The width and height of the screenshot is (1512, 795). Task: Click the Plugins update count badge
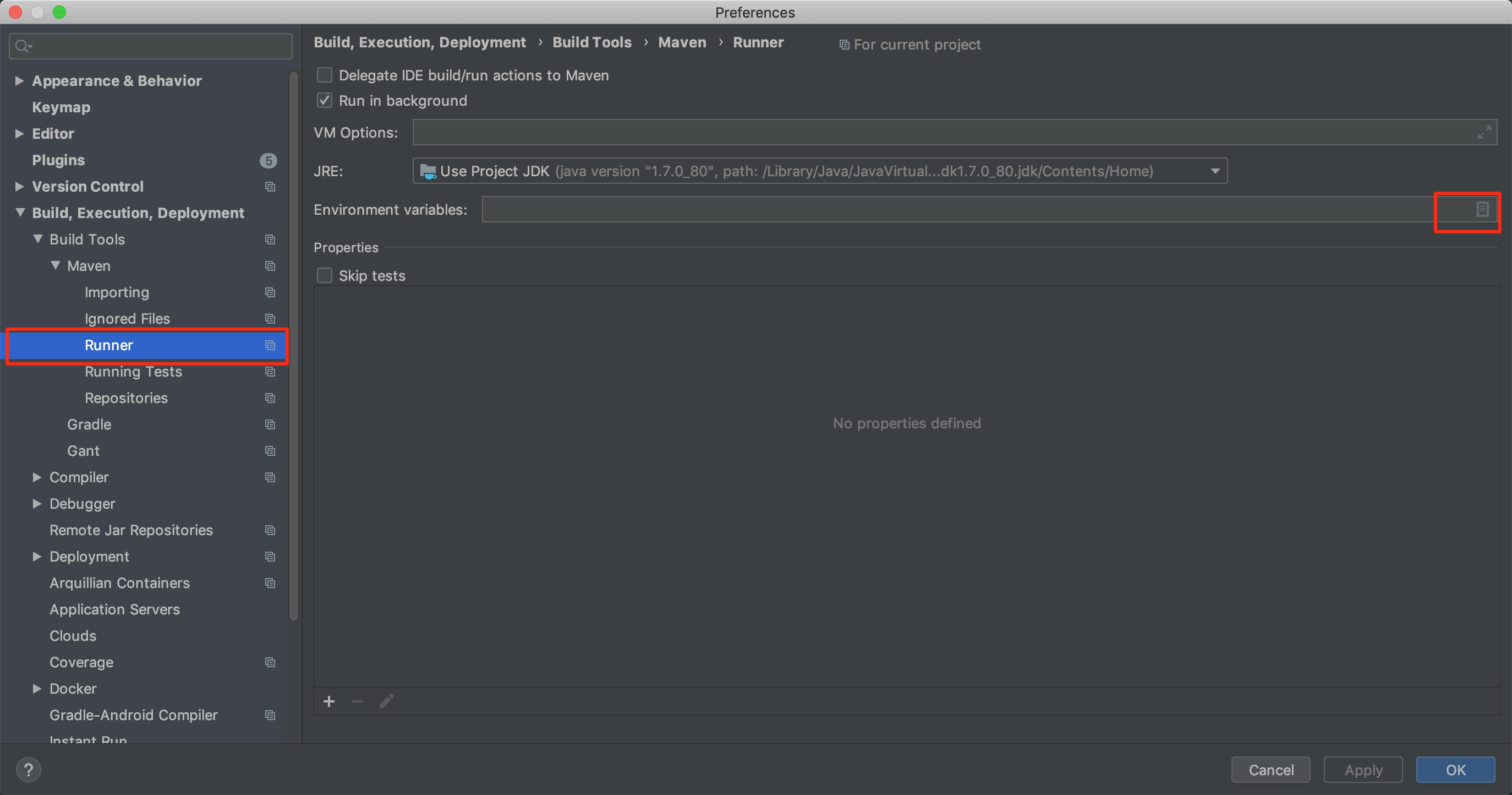pos(269,160)
